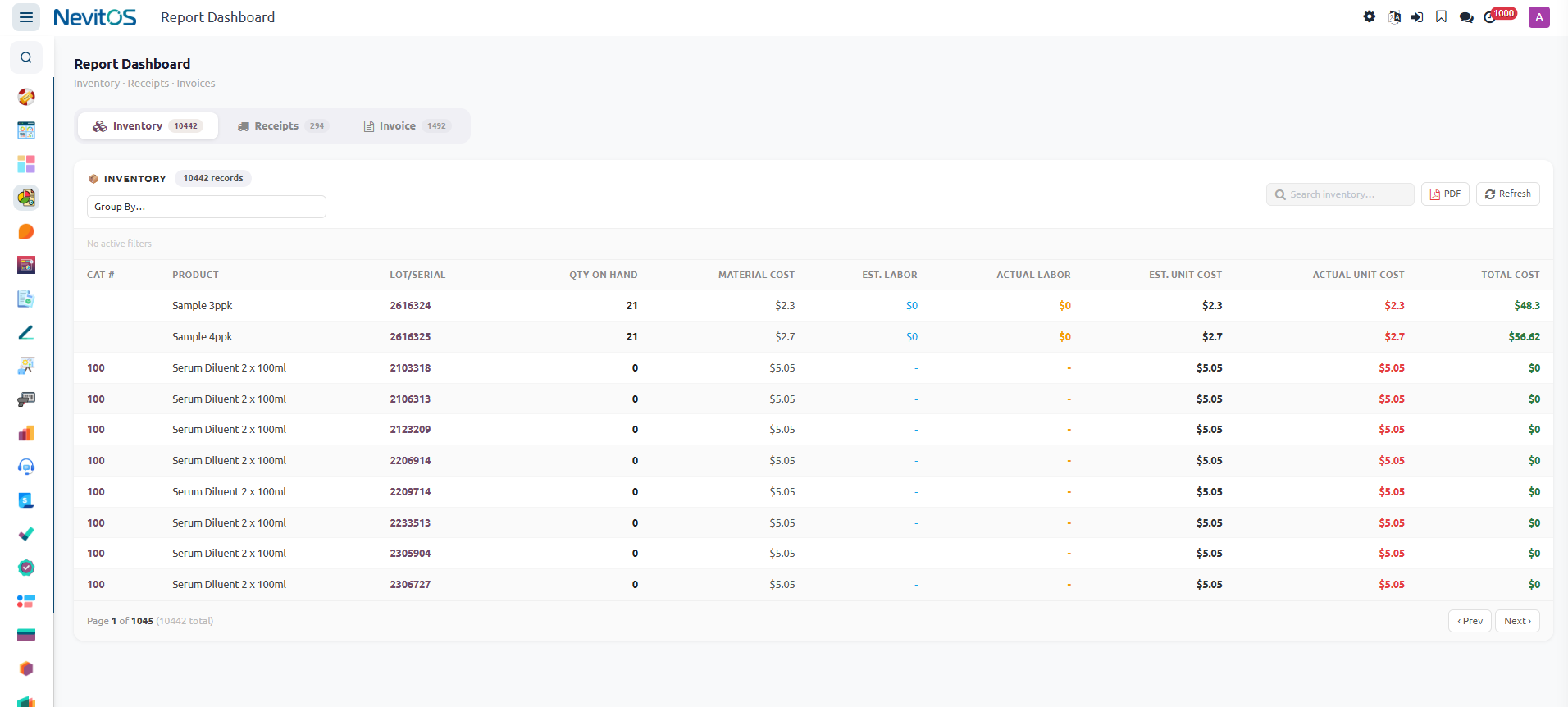Open the teal checkmark app icon in sidebar
This screenshot has width=1568, height=707.
[26, 534]
